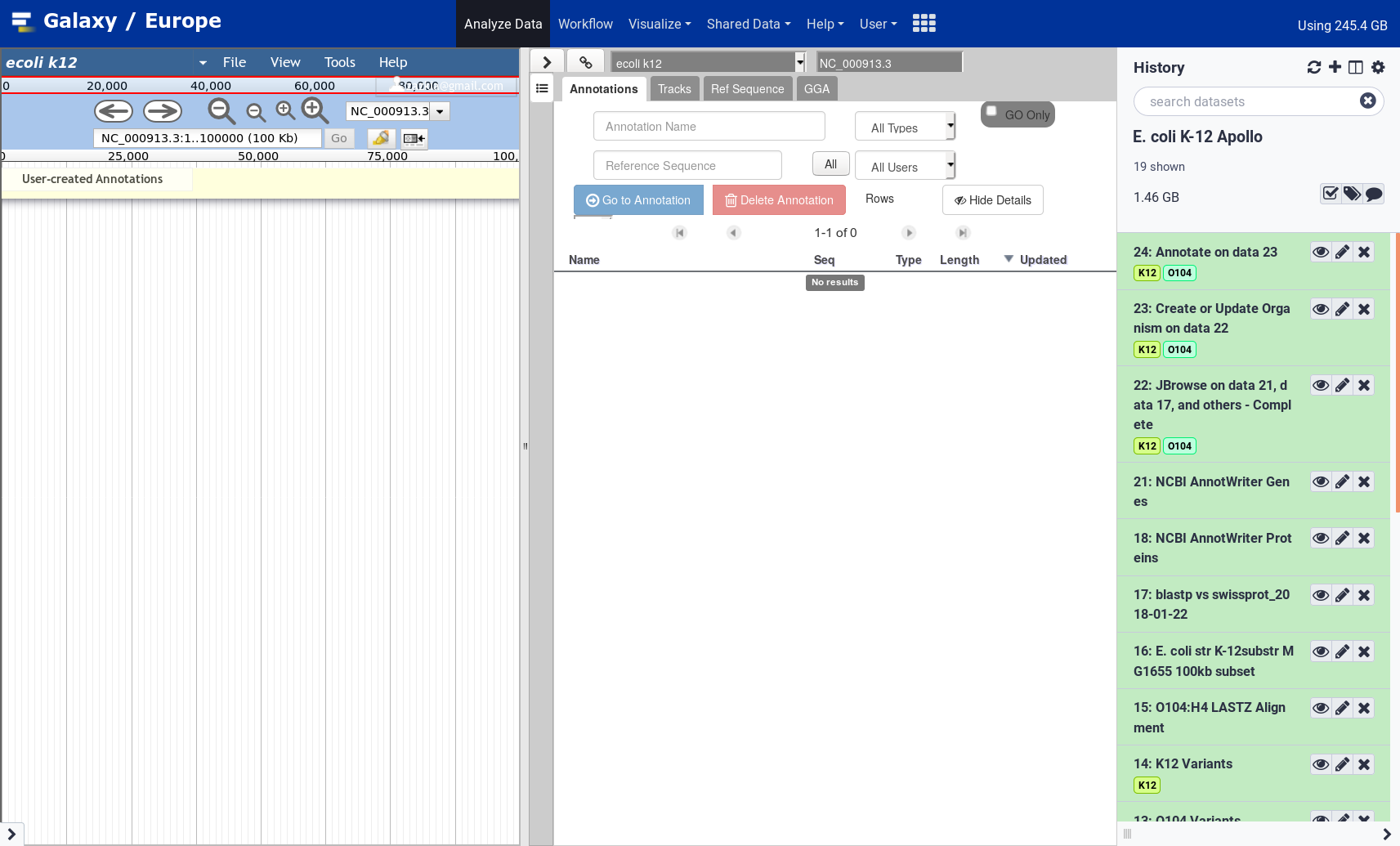Open the ecoli k12 organism dropdown in JBrowse
This screenshot has height=846, width=1400.
click(x=203, y=62)
